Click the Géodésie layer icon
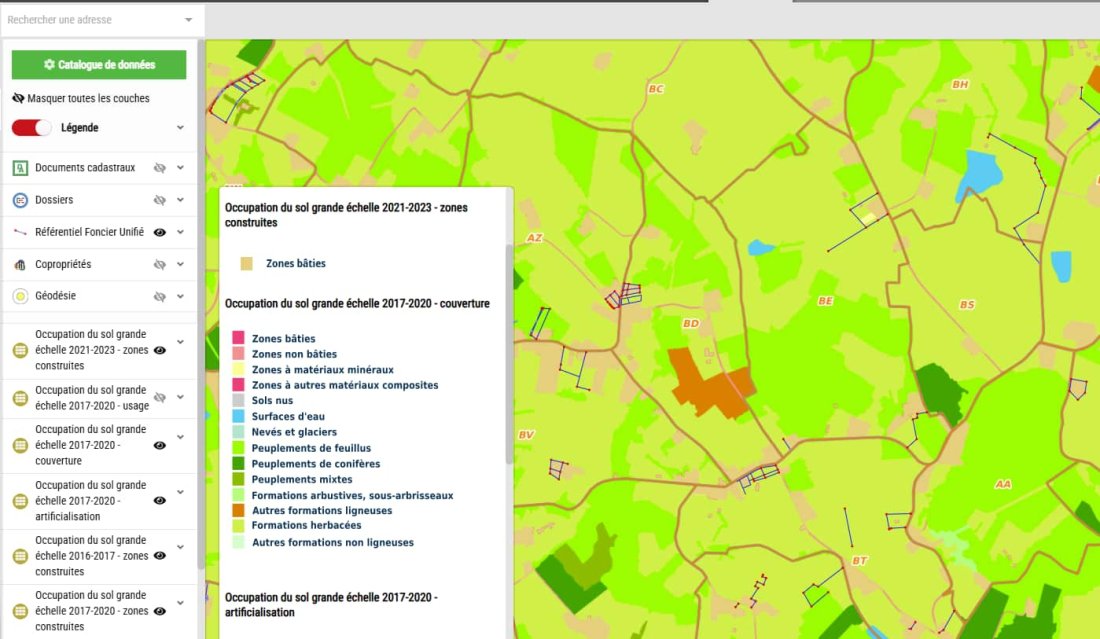1100x639 pixels. coord(20,296)
